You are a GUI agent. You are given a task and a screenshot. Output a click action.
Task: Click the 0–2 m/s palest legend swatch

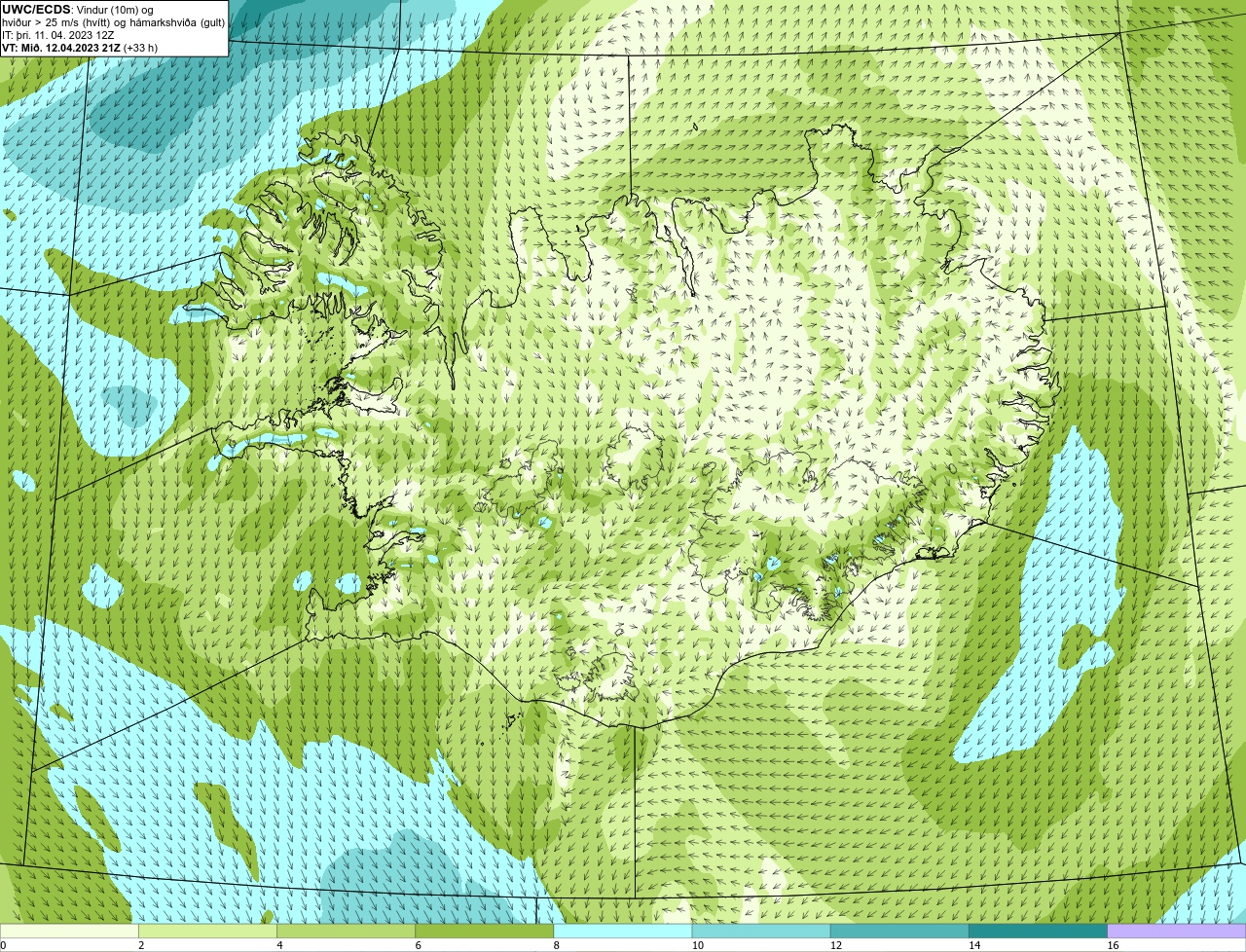click(x=69, y=932)
